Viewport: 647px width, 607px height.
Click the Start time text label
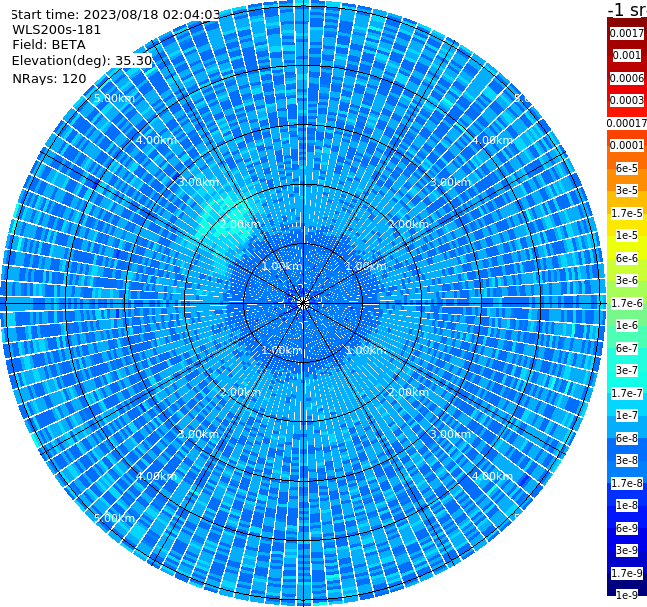[116, 15]
